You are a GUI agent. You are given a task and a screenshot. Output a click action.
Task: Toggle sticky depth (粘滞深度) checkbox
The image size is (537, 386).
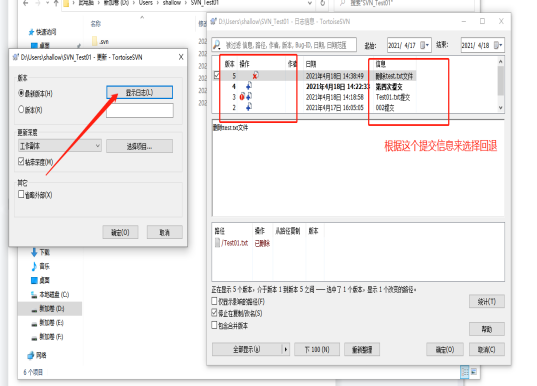point(21,161)
